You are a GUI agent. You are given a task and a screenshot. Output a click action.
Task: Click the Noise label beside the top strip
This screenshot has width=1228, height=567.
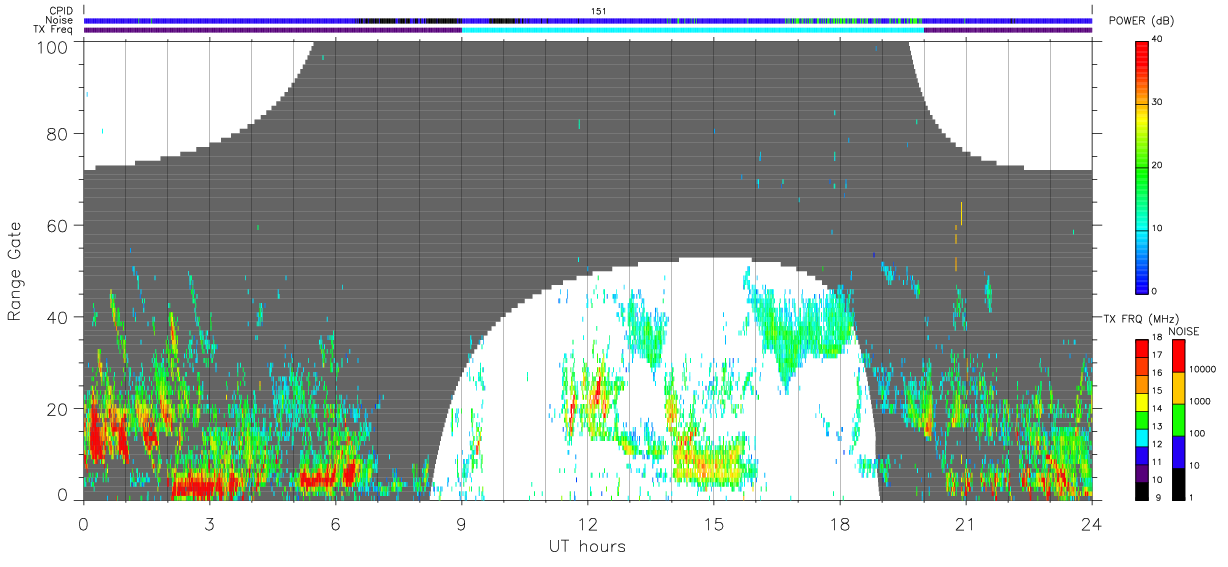(x=61, y=20)
